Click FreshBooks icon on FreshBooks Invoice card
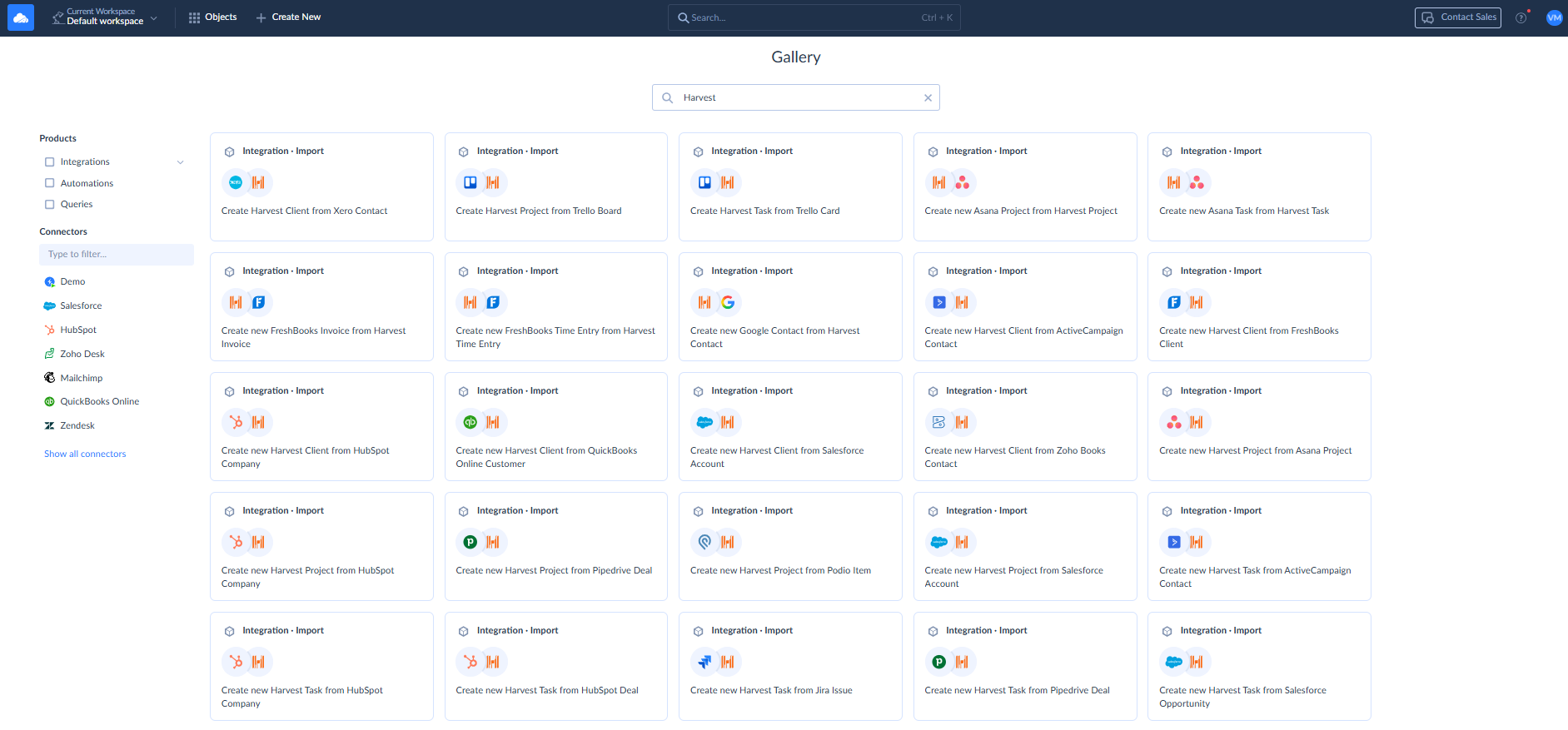Screen dimensions: 1568x730 (259, 302)
